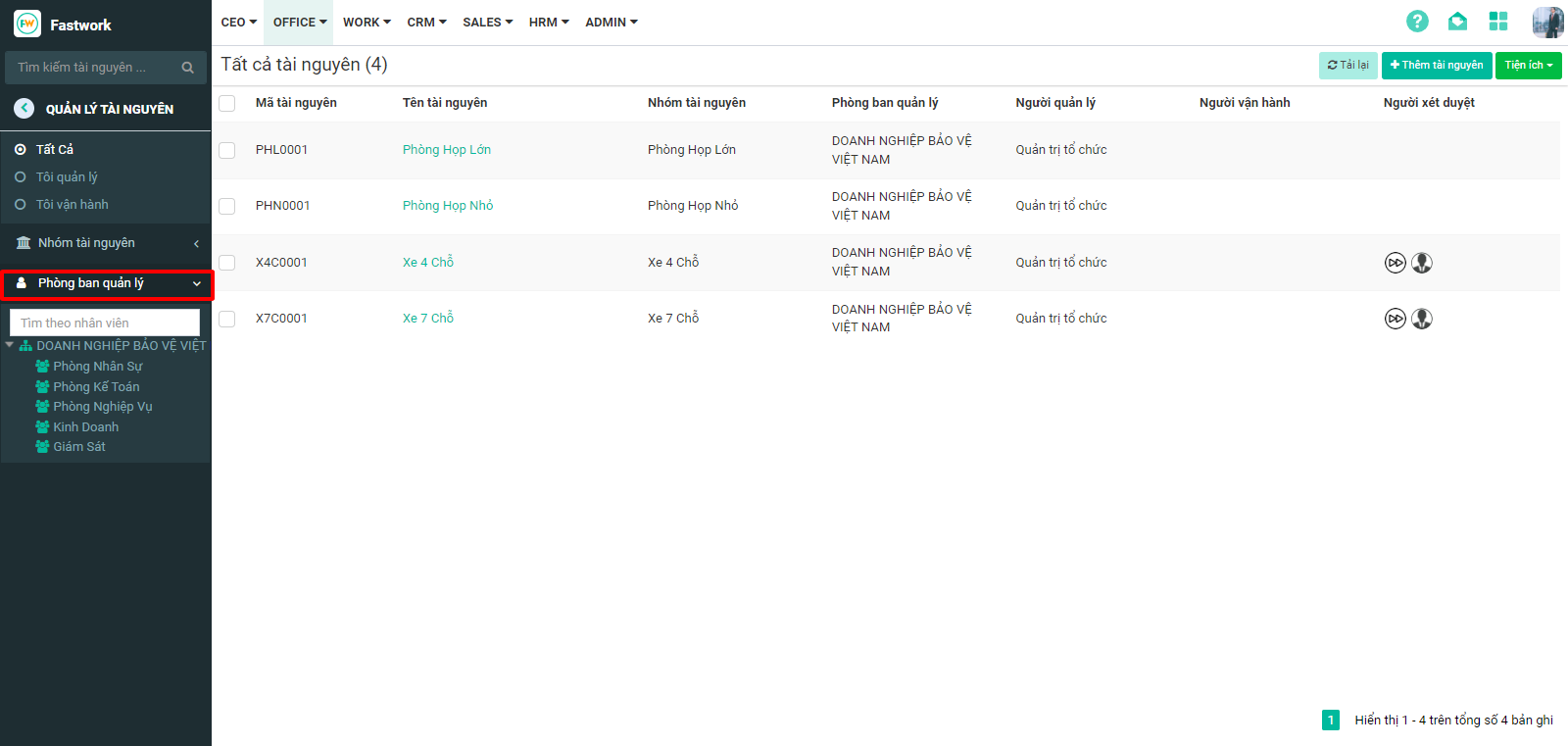Click the Fastwork logo icon
Image resolution: width=1568 pixels, height=746 pixels.
27,25
